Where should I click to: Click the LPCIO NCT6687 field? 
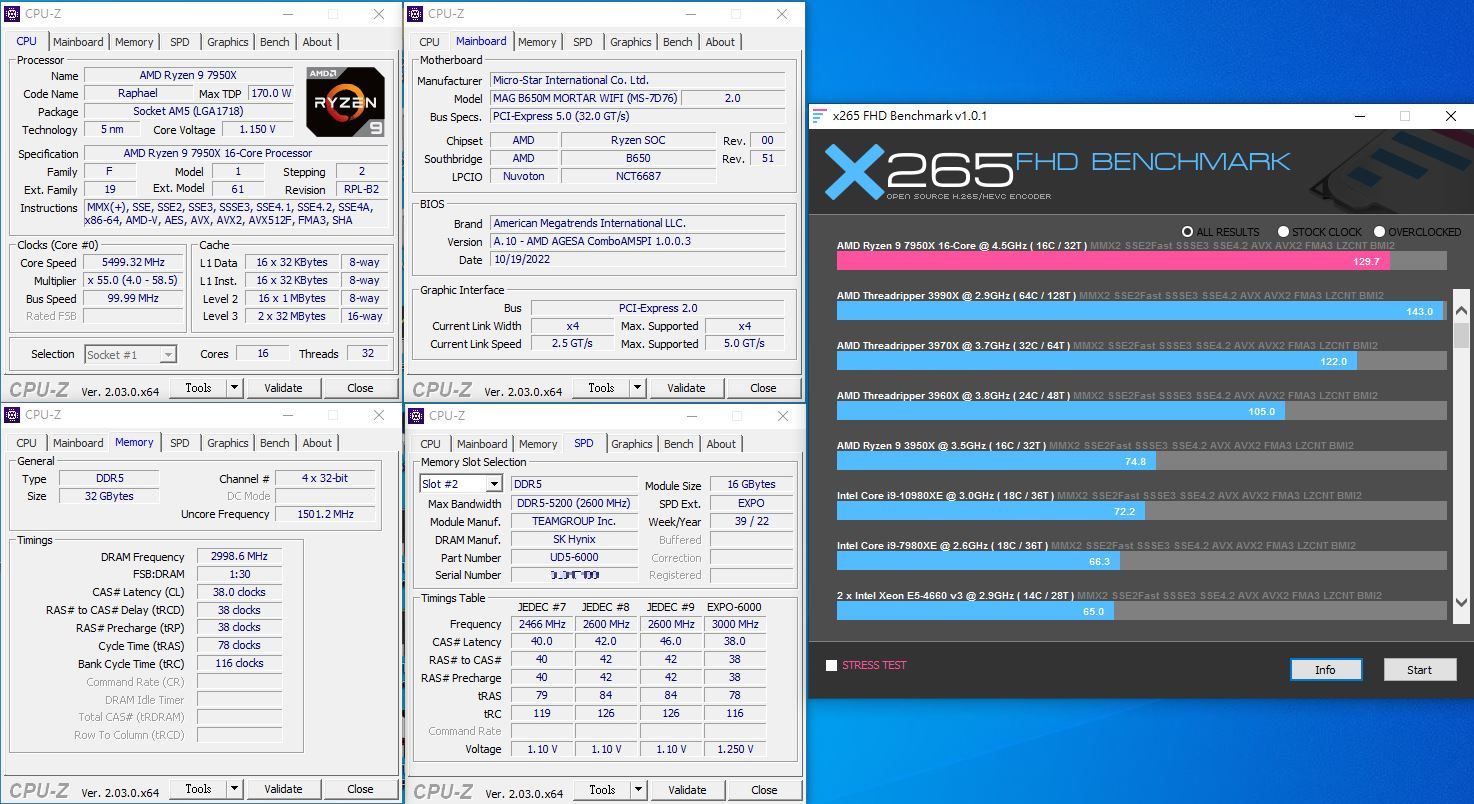coord(638,176)
